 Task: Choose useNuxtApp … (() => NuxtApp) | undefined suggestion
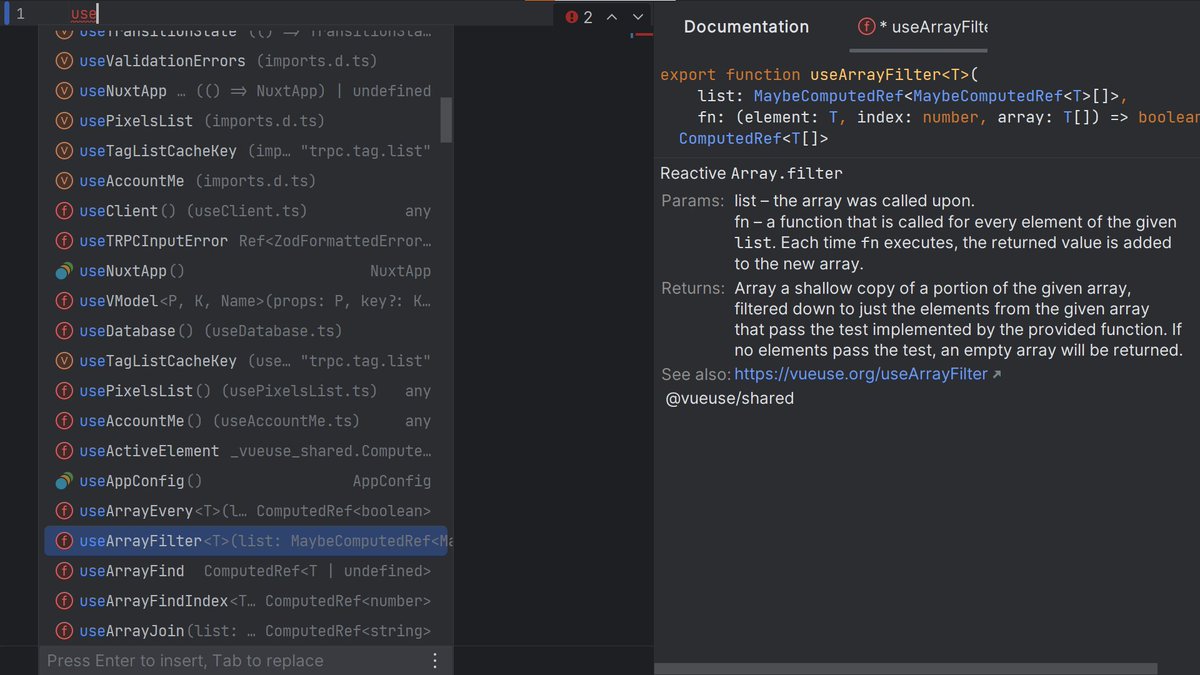[245, 91]
